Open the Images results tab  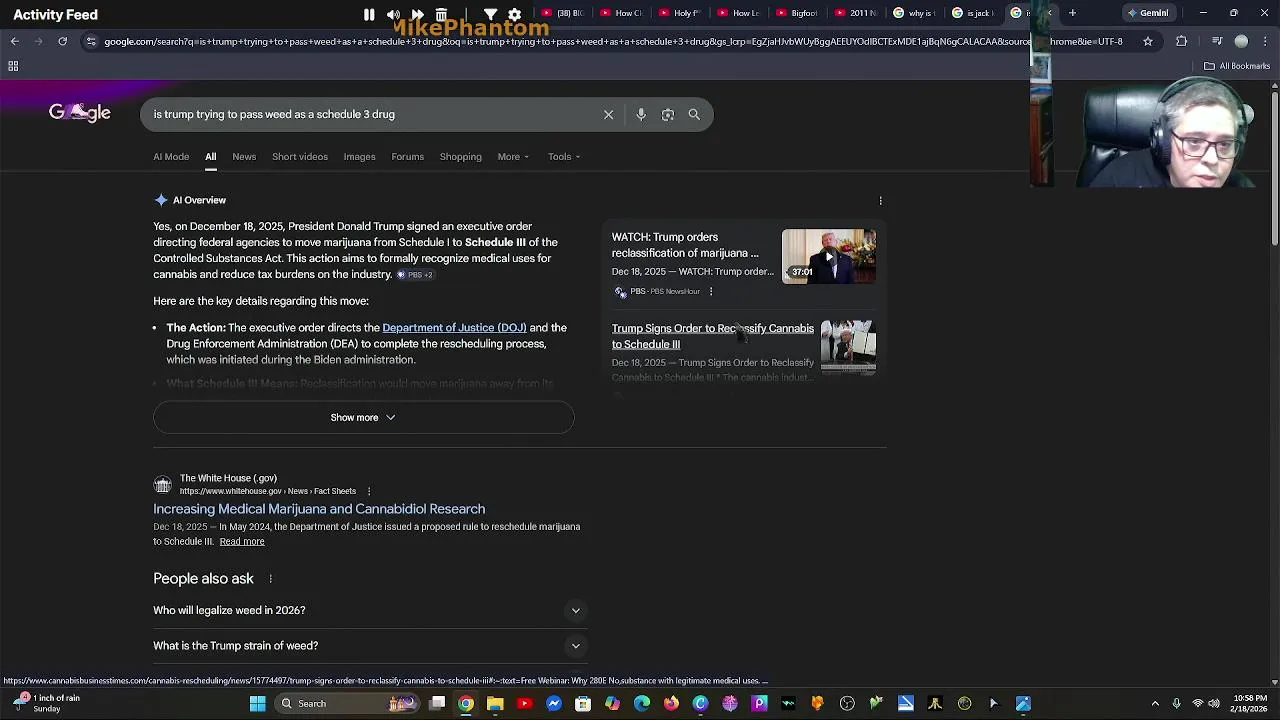tap(359, 157)
